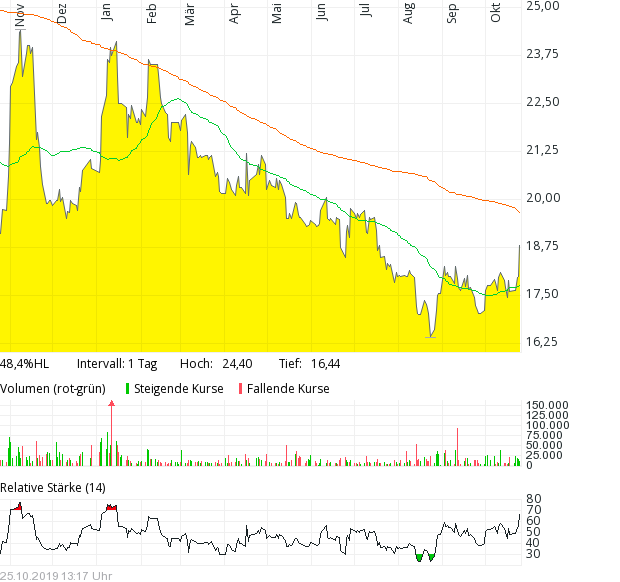Screen dimensions: 620x582
Task: Select the Dez month label
Action: pos(62,14)
